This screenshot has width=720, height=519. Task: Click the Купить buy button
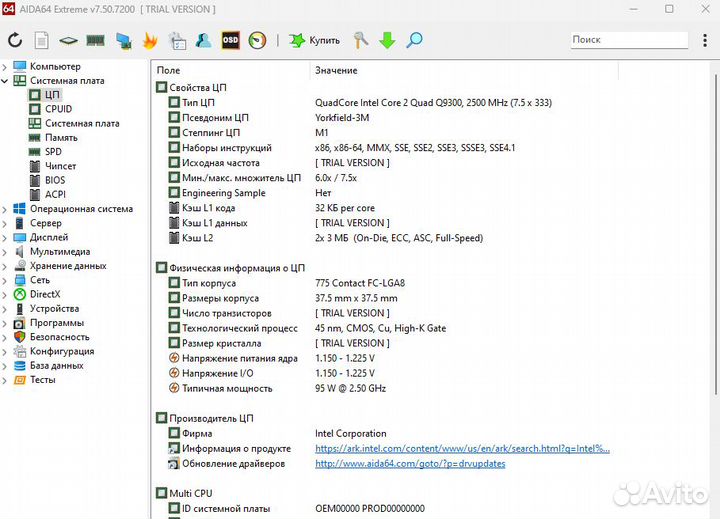315,40
